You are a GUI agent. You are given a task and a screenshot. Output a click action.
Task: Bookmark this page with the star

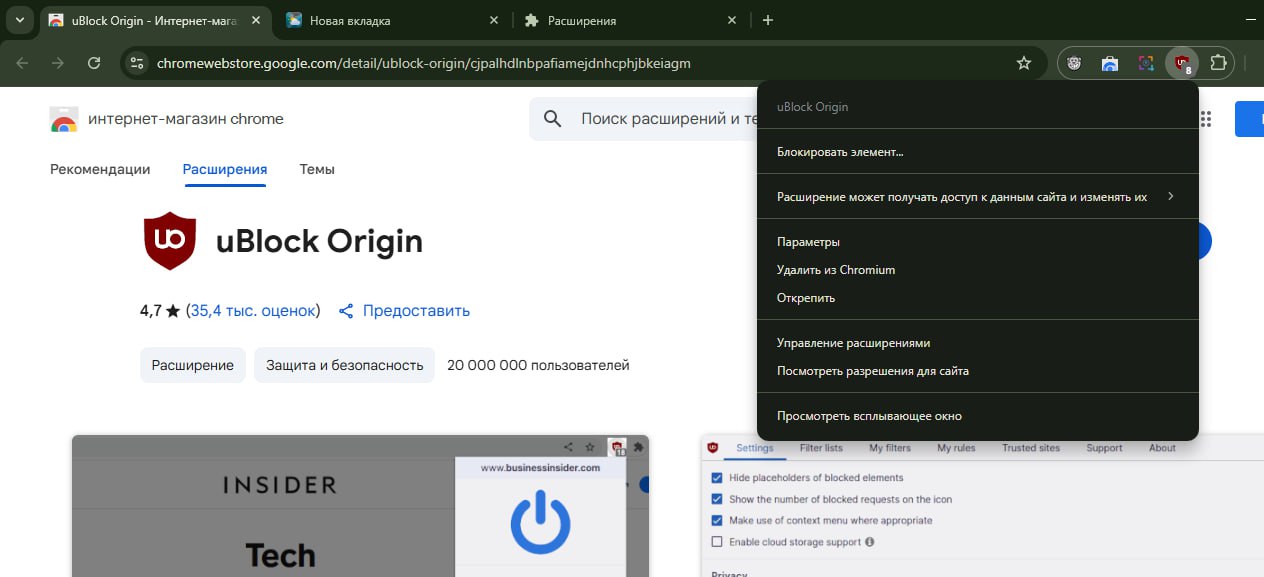[x=1023, y=63]
